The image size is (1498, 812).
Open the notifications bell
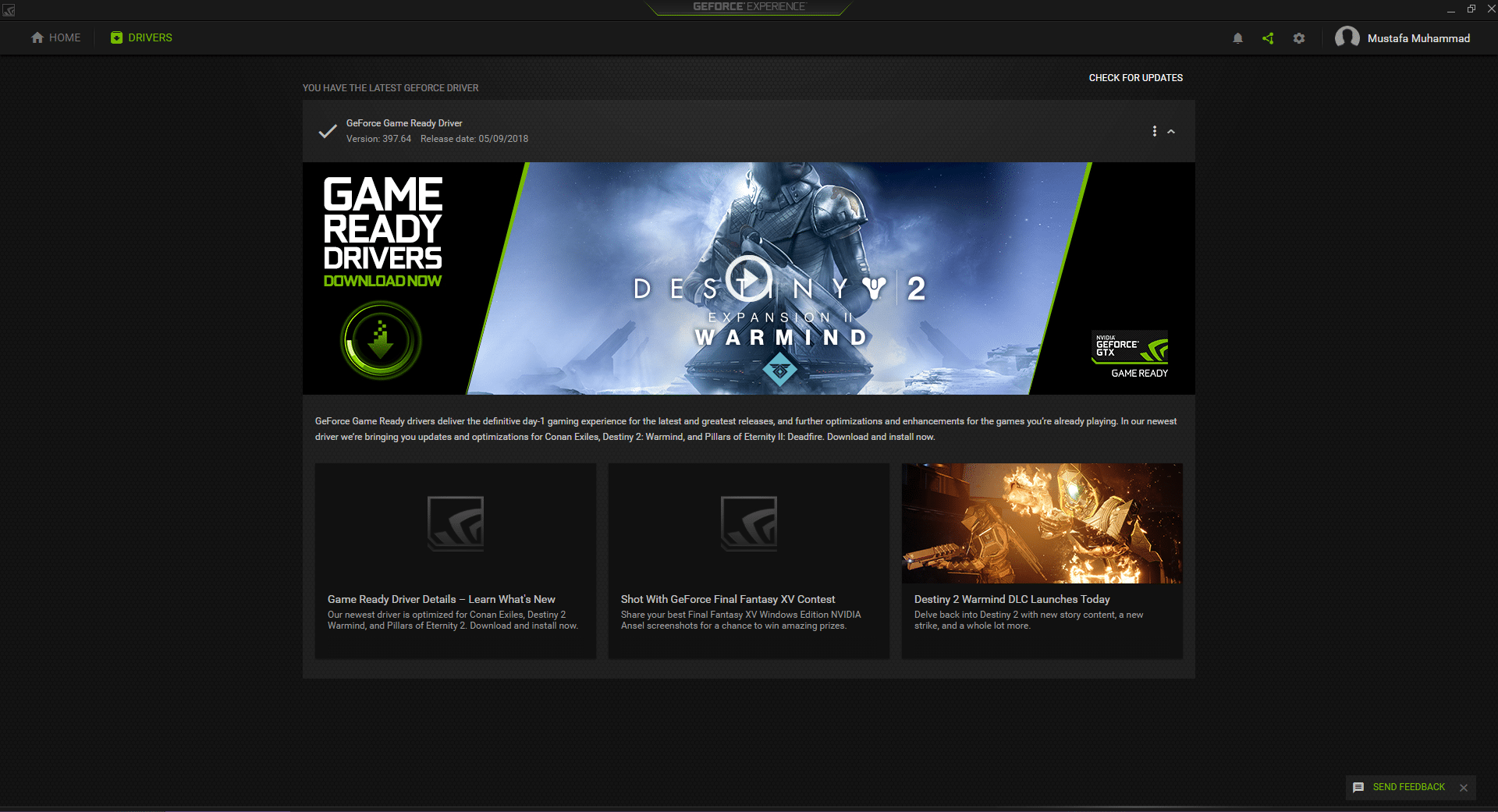pos(1237,38)
